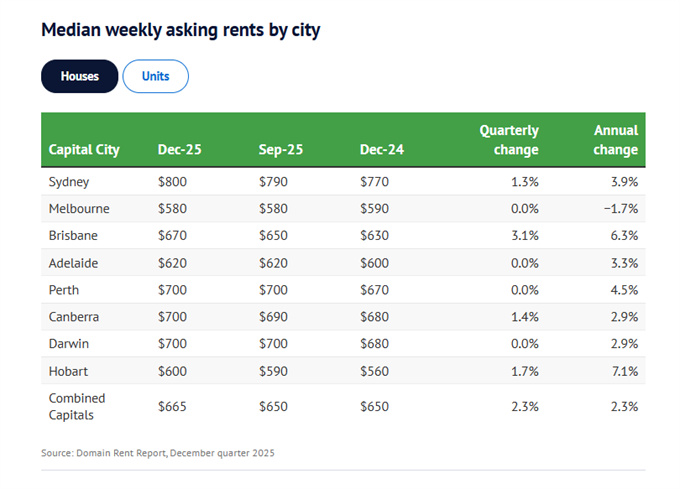Switch to the Units tab
The height and width of the screenshot is (489, 680).
coord(155,76)
